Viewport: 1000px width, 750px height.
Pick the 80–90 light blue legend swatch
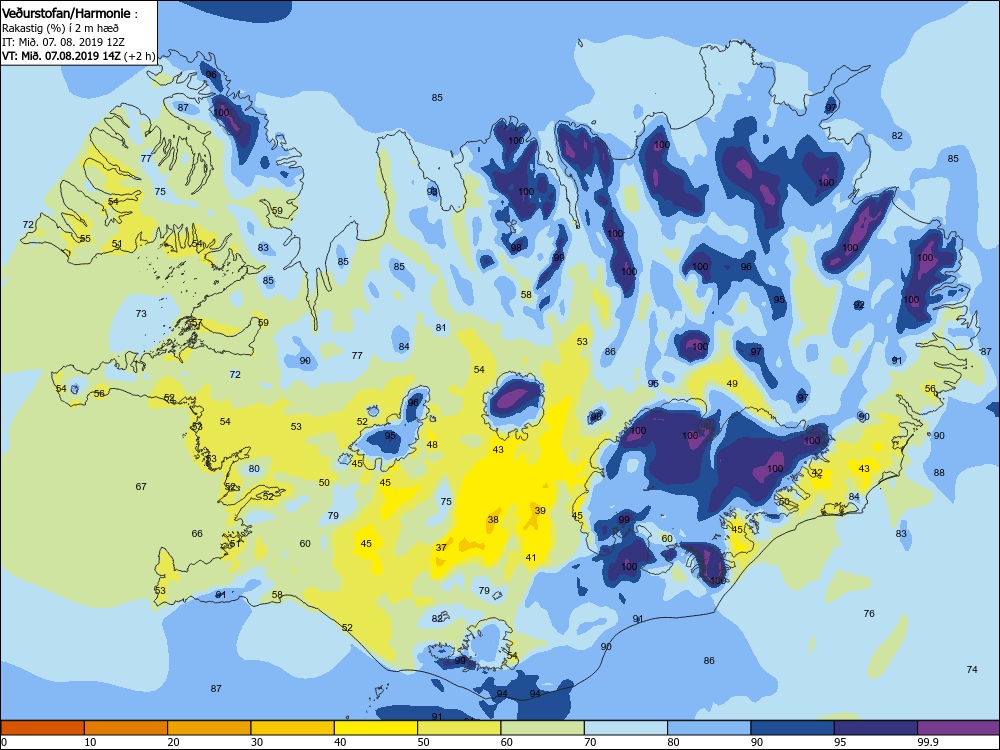click(x=709, y=728)
